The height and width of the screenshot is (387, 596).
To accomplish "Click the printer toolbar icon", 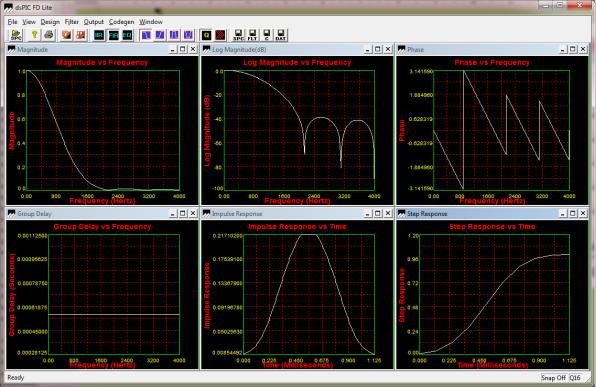I will tap(49, 35).
